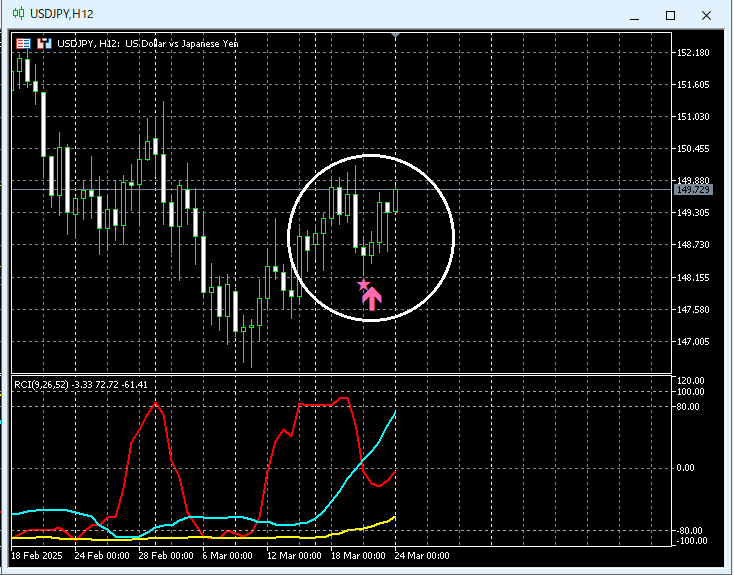Click the 18 Mar 00:00 date label
Viewport: 734px width, 575px height.
pyautogui.click(x=358, y=556)
